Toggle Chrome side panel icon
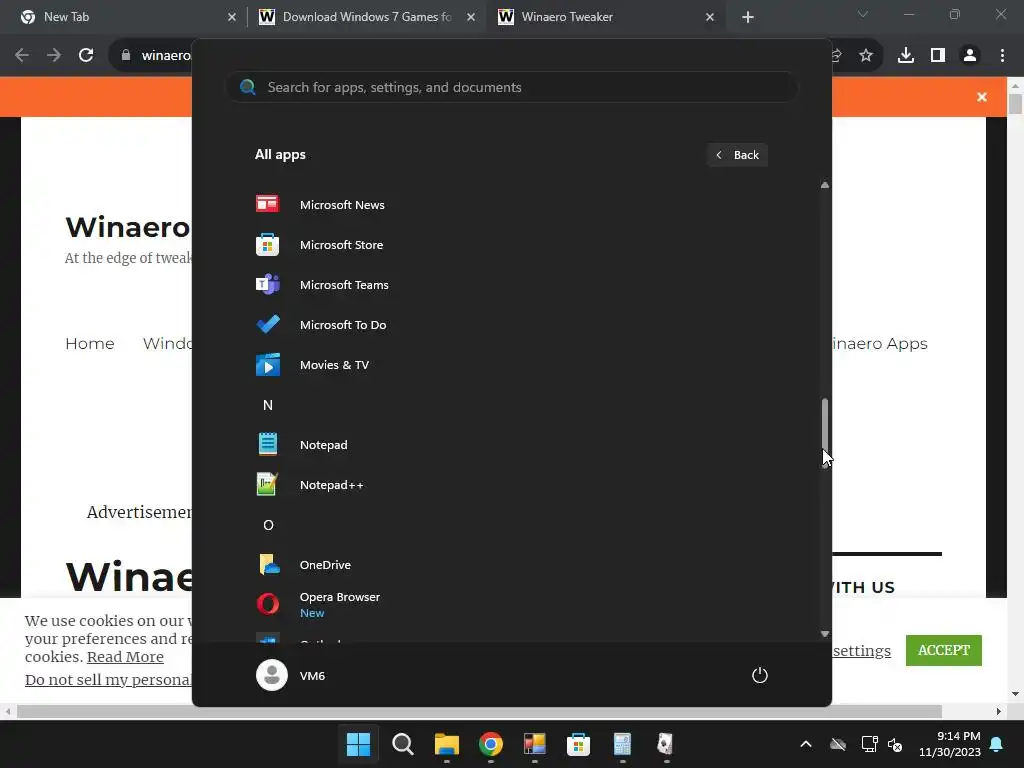This screenshot has height=768, width=1024. pos(938,55)
